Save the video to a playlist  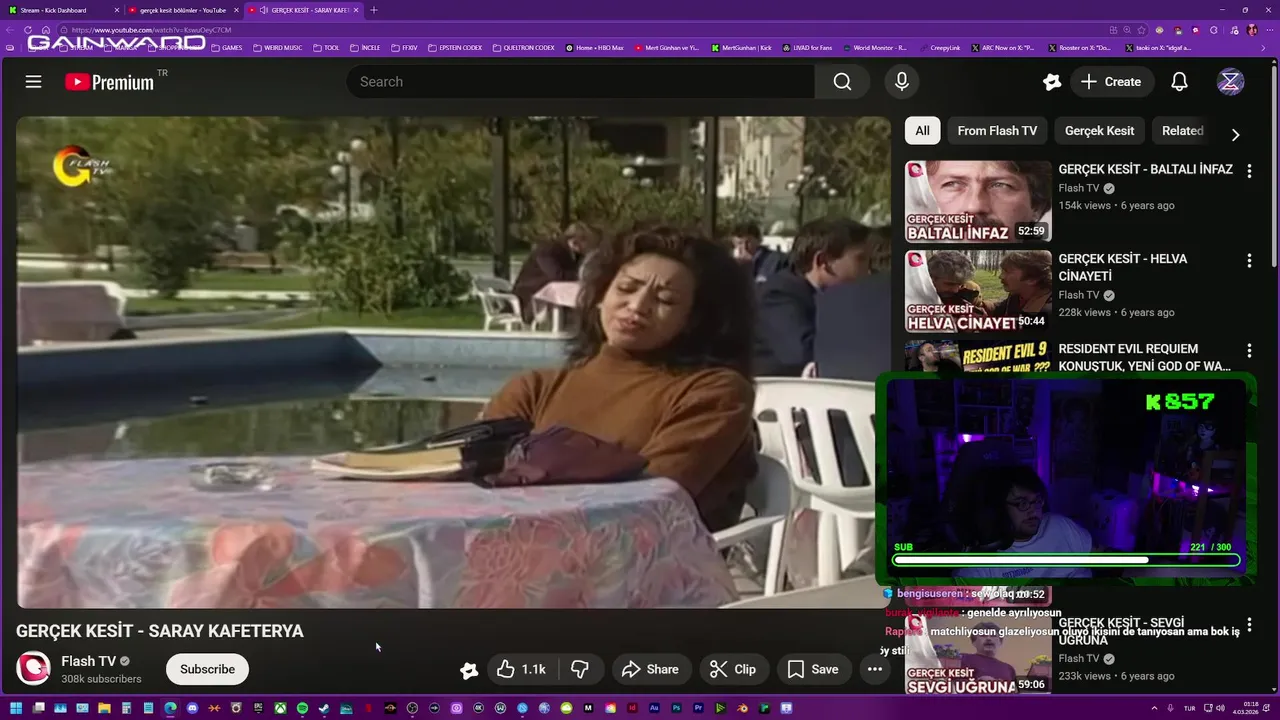(x=813, y=669)
